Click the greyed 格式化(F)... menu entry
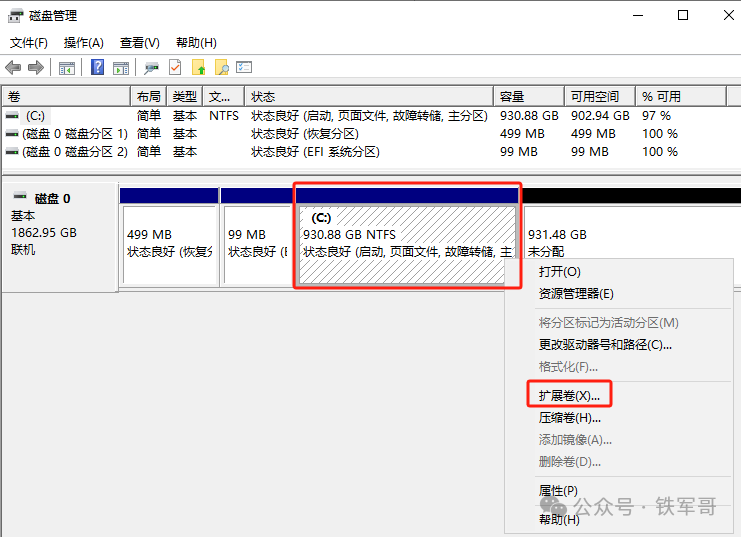 tap(568, 367)
